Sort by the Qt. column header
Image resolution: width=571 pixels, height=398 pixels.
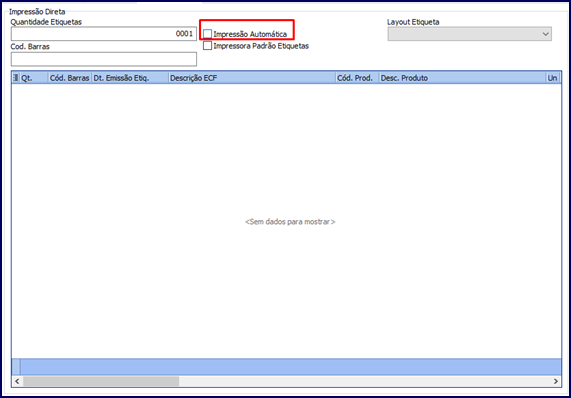(34, 78)
